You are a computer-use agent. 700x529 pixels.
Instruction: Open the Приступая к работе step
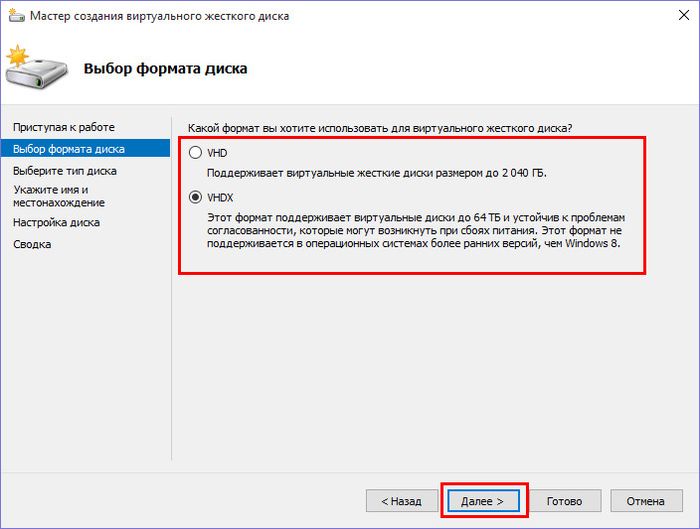coord(64,127)
